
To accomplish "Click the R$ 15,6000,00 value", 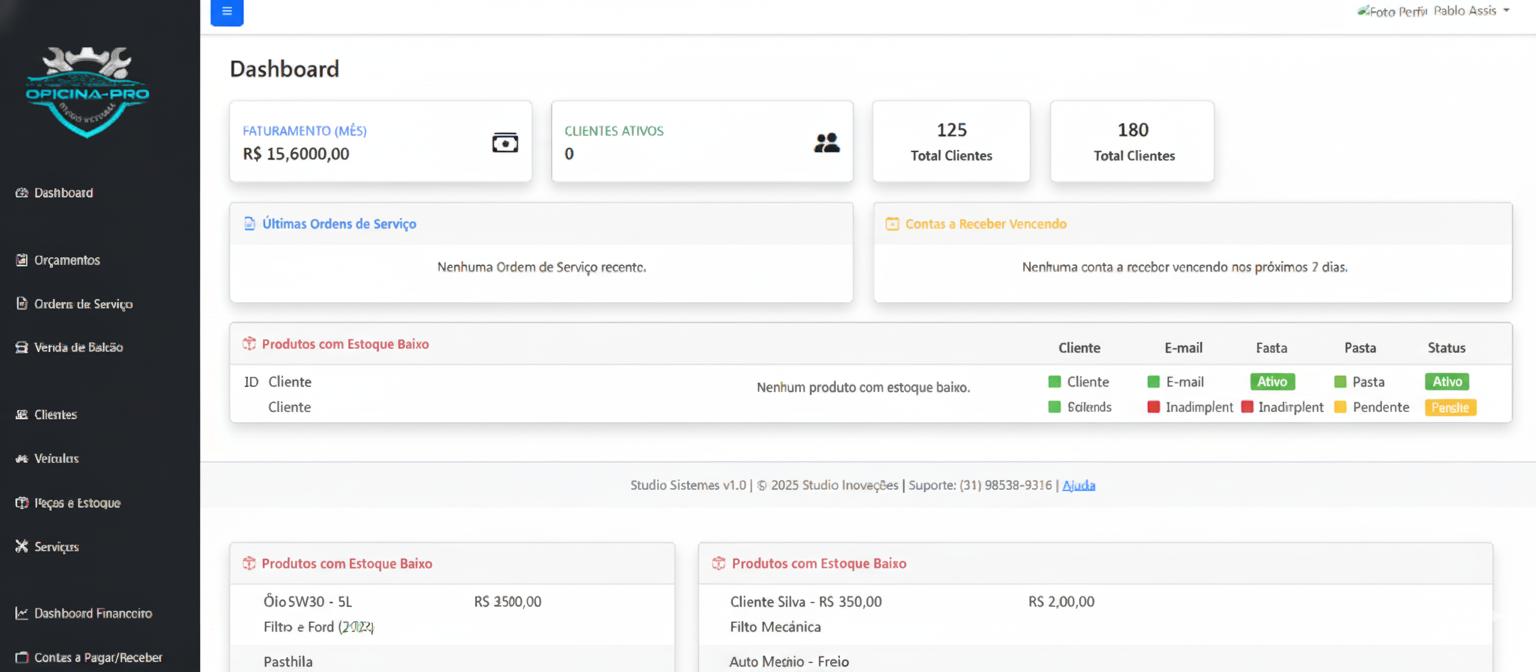I will click(x=296, y=154).
